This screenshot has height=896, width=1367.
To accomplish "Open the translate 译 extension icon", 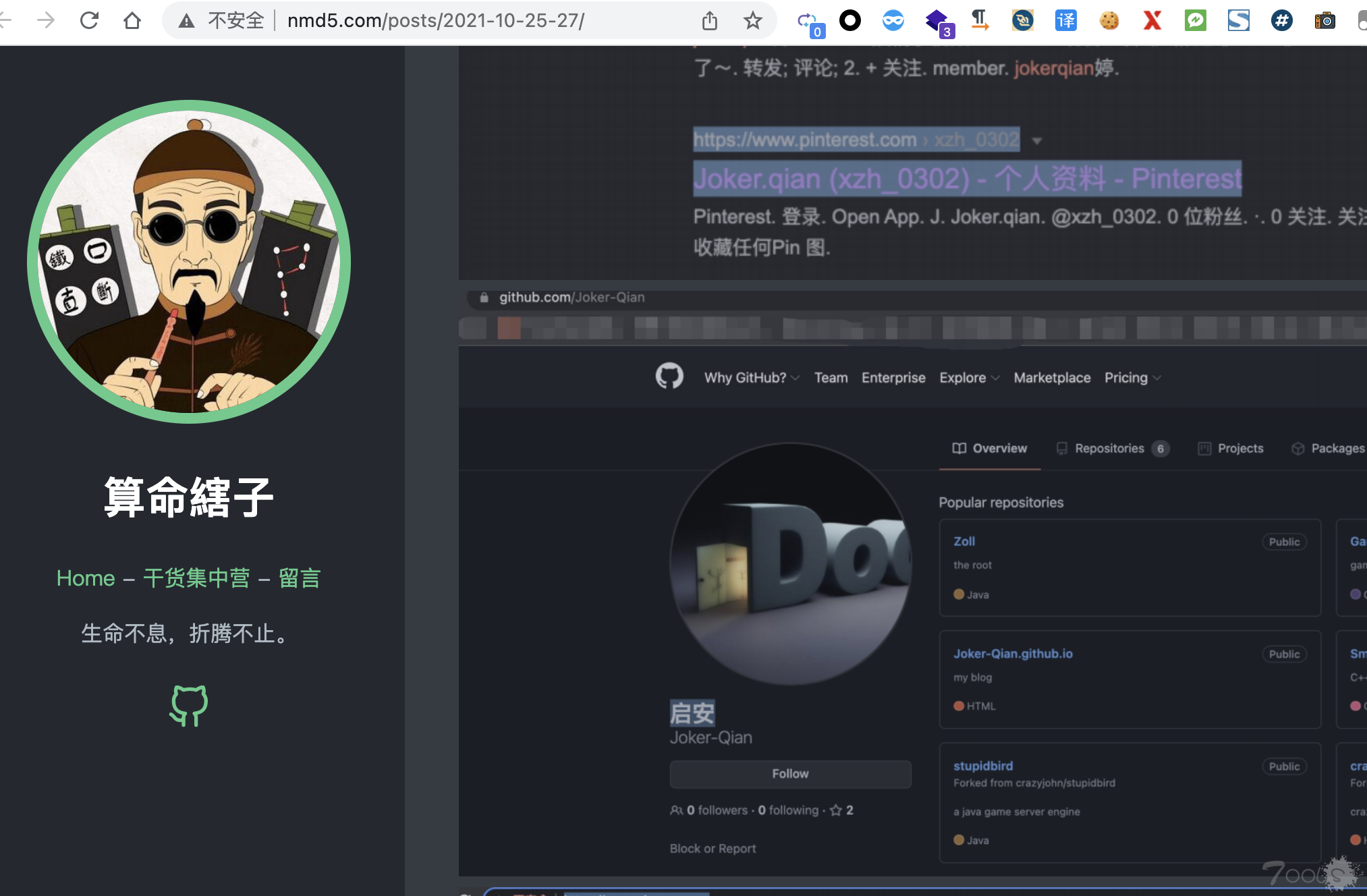I will [1066, 21].
